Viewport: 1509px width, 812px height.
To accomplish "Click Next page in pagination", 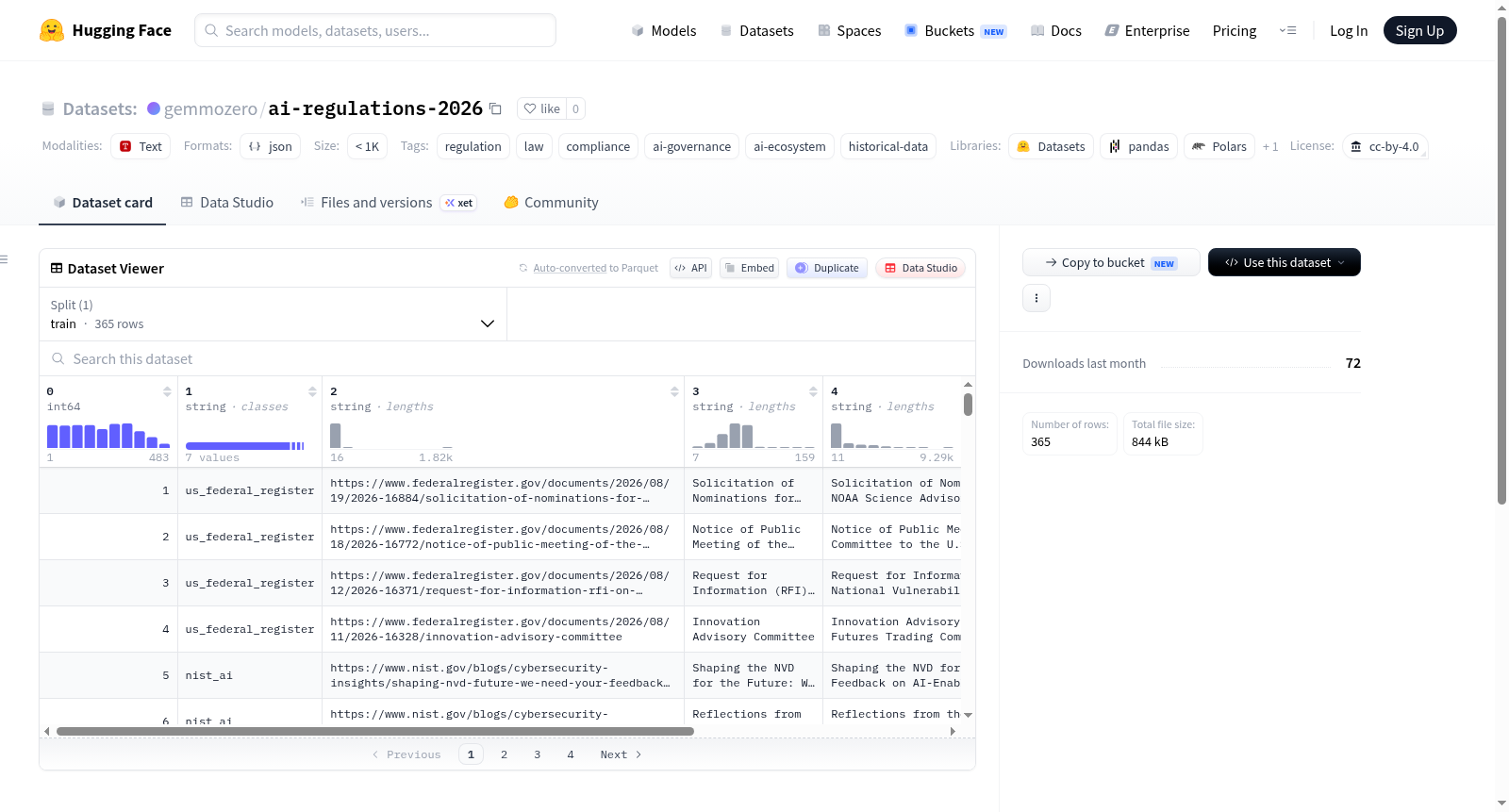I will click(621, 754).
